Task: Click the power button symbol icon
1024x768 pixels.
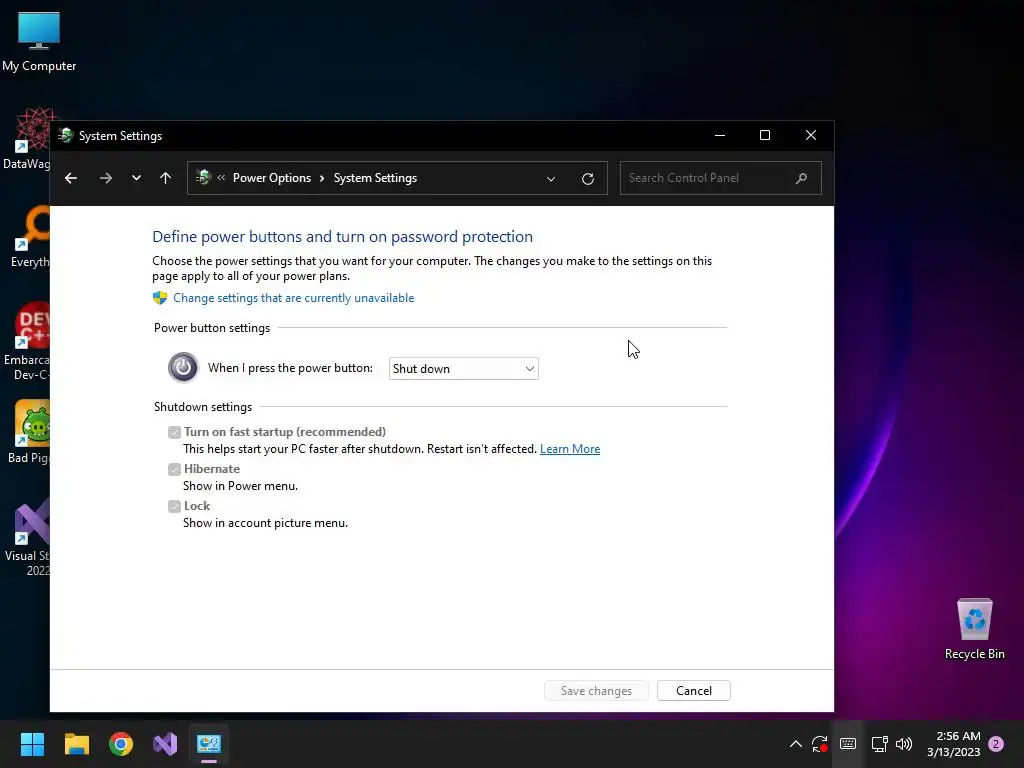Action: click(x=183, y=367)
